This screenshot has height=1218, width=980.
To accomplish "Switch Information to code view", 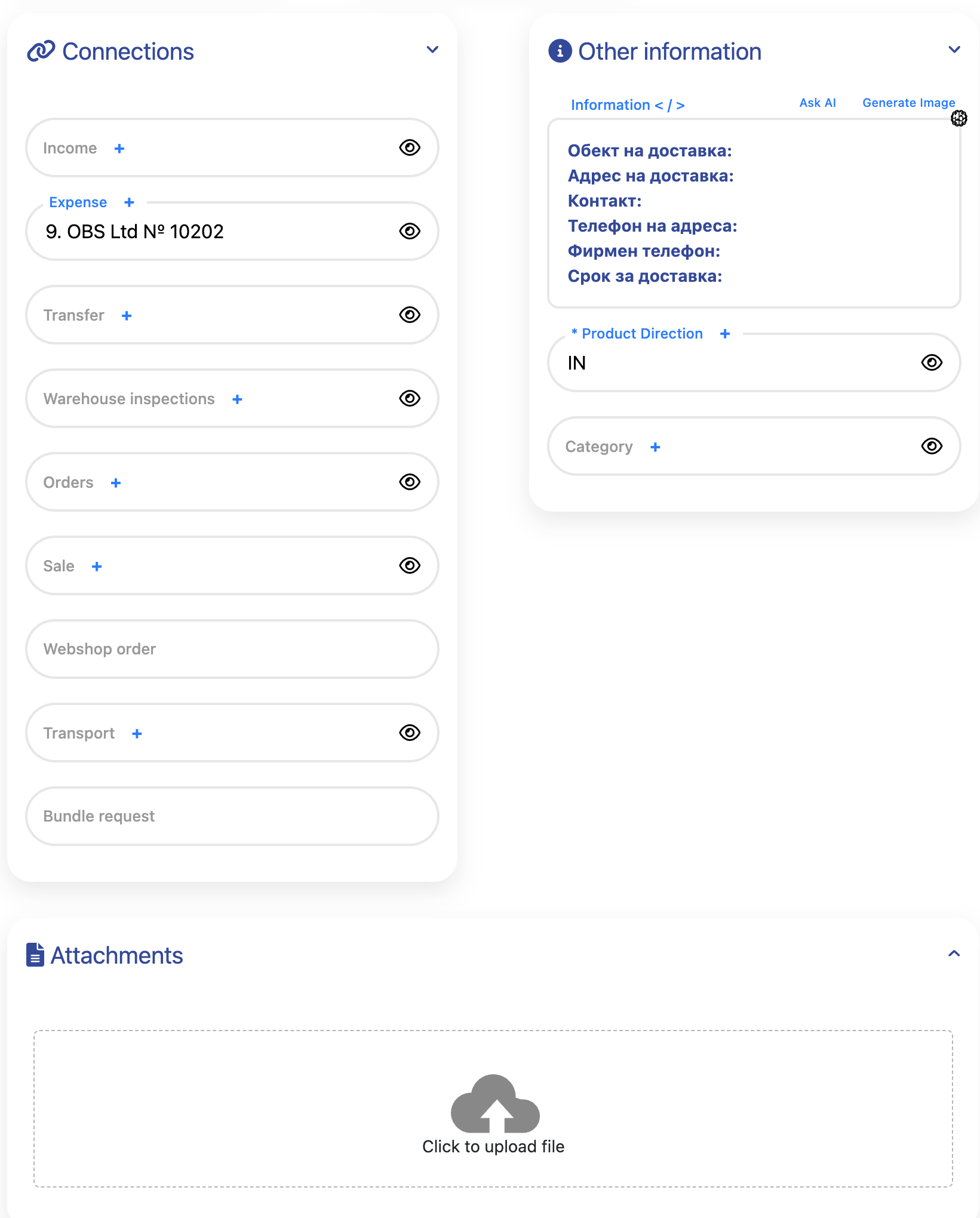I will (669, 105).
